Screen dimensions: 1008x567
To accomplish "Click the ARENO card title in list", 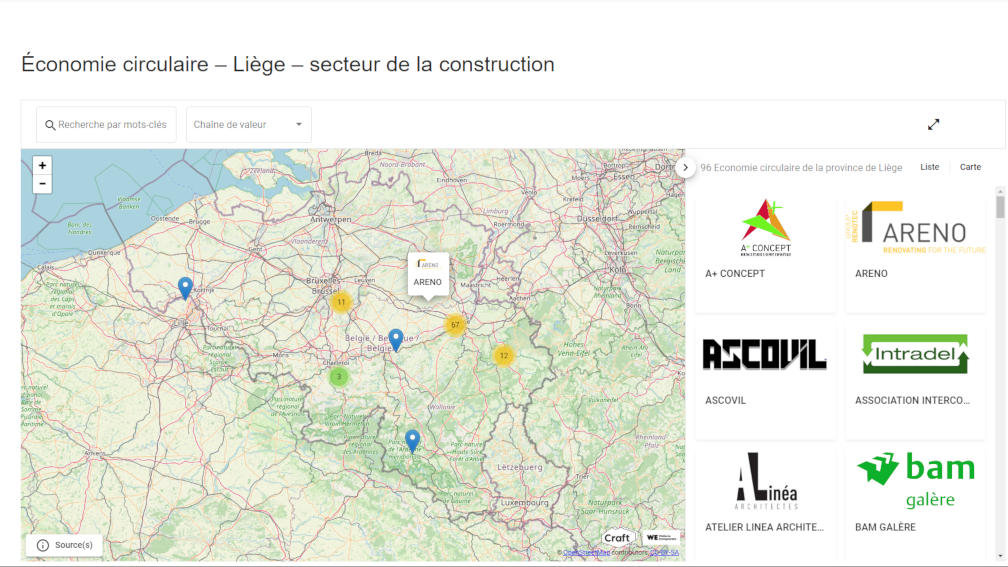I will (871, 274).
